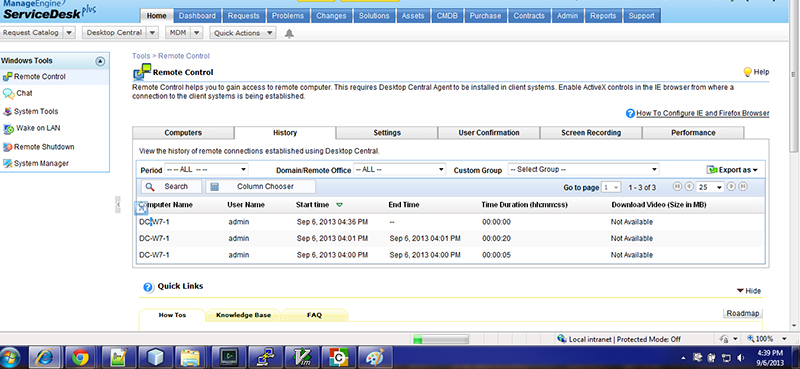
Task: Open Domain/Remote Office dropdown
Action: (399, 169)
